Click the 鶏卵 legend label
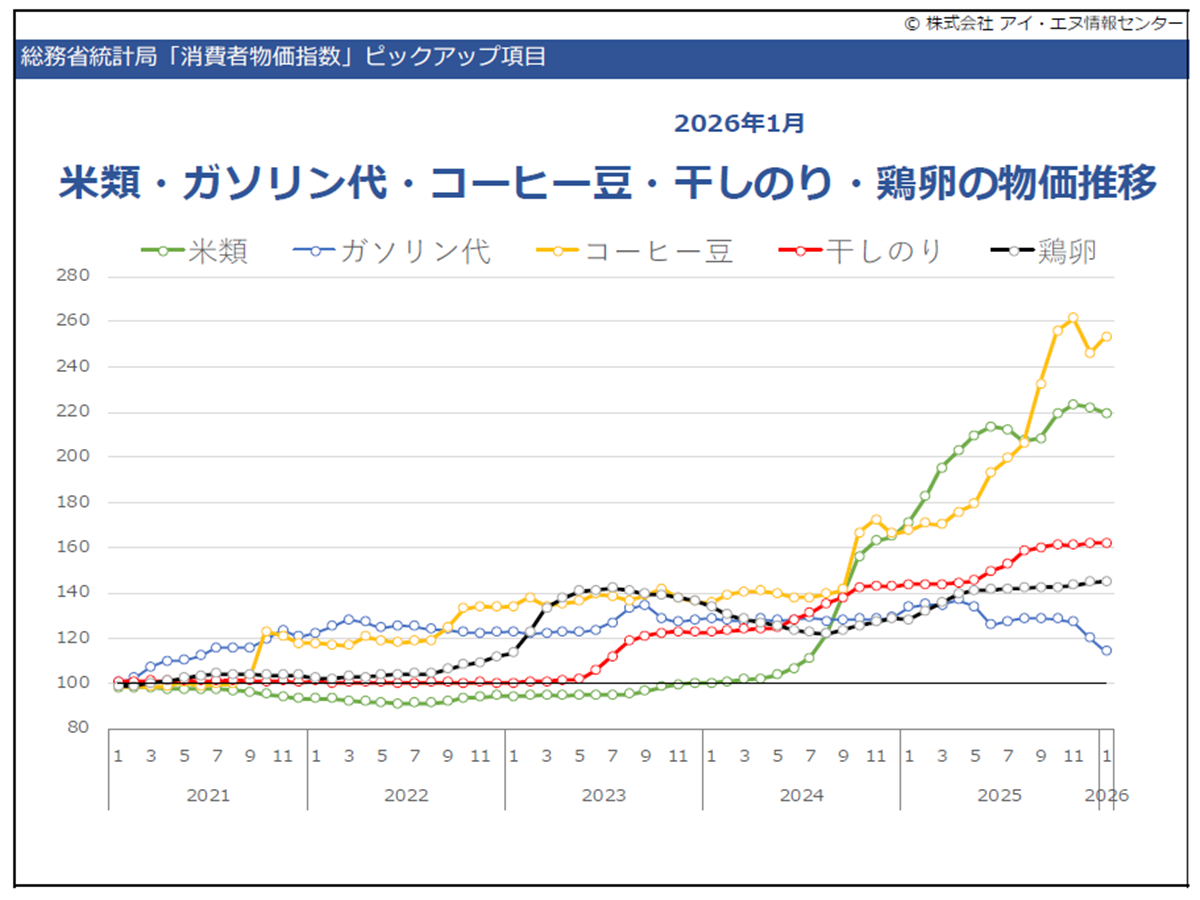This screenshot has height=900, width=1200. pos(1067,251)
